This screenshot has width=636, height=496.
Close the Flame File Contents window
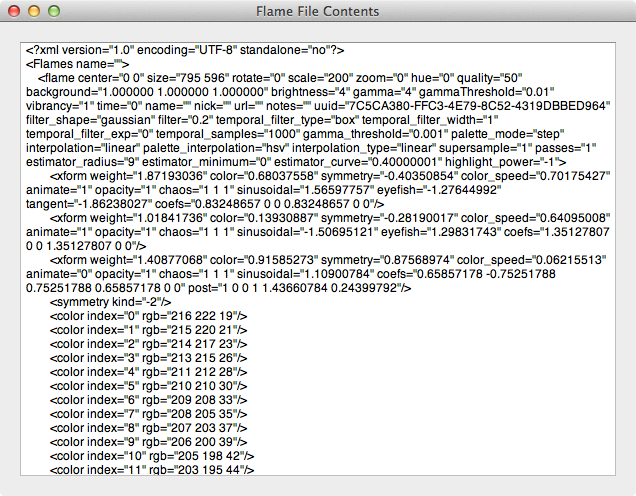coord(14,11)
